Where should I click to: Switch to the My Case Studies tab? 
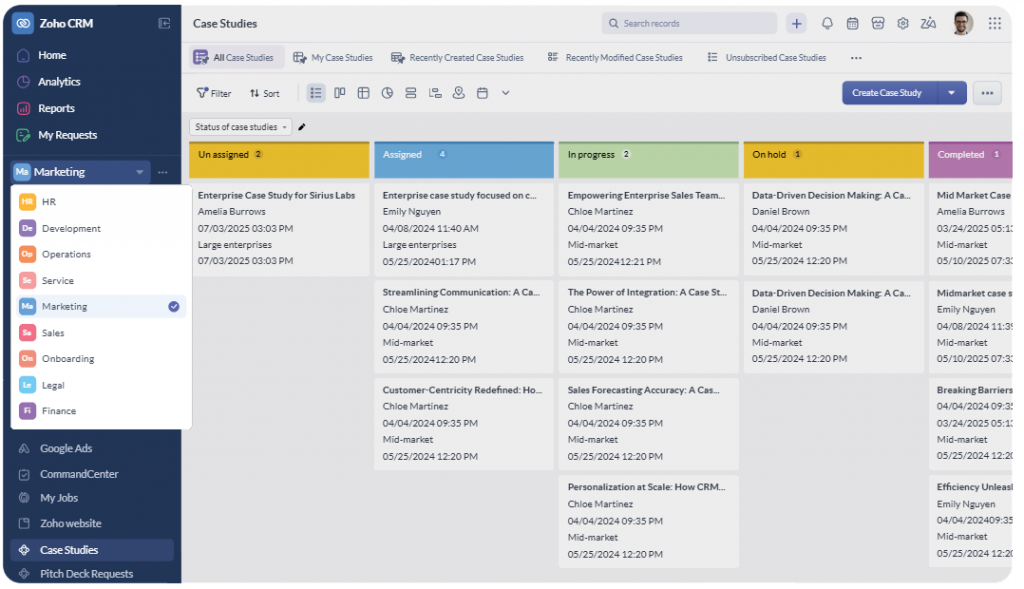[333, 58]
